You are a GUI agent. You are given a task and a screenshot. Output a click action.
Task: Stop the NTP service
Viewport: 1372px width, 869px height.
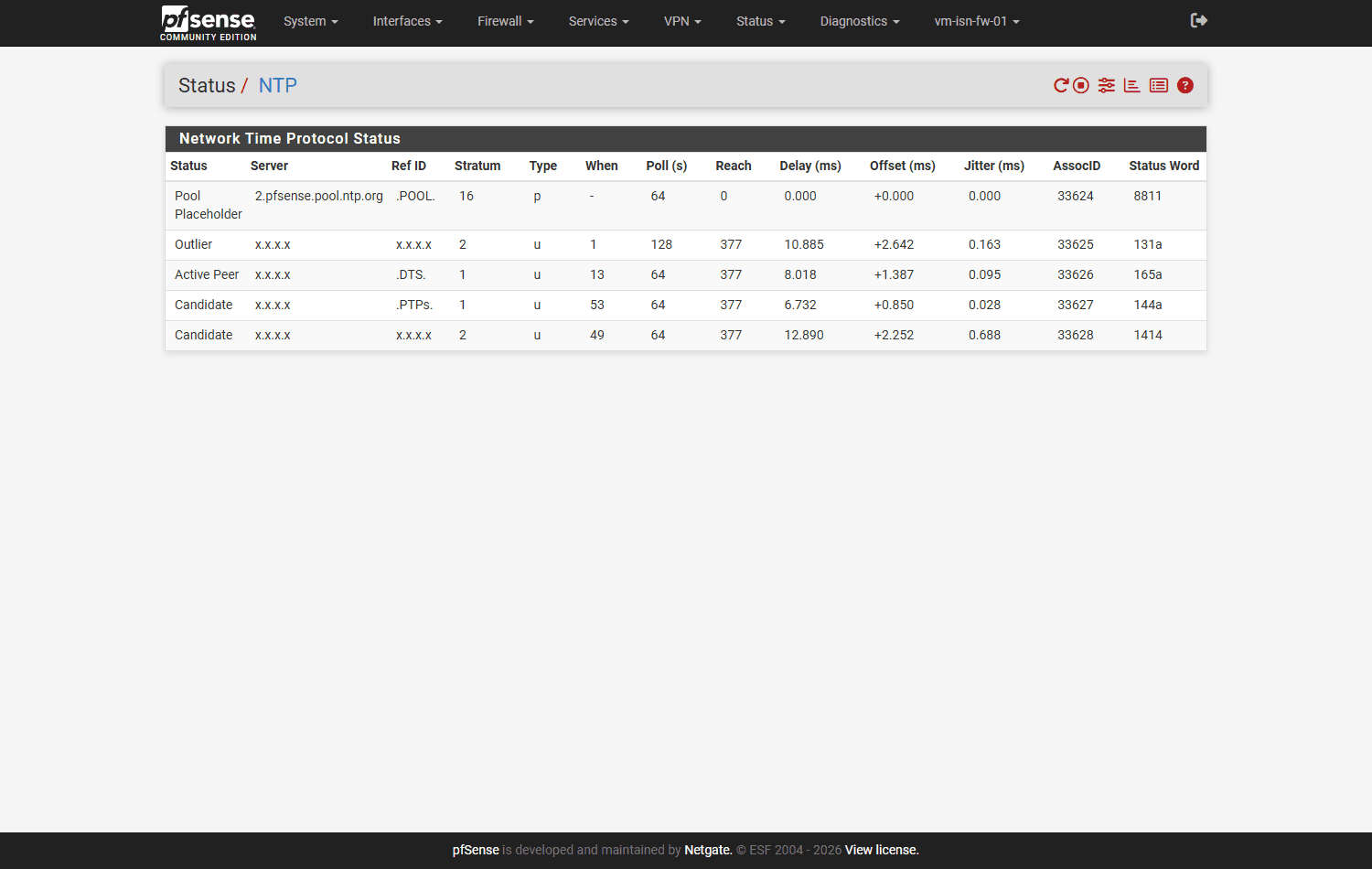point(1081,85)
